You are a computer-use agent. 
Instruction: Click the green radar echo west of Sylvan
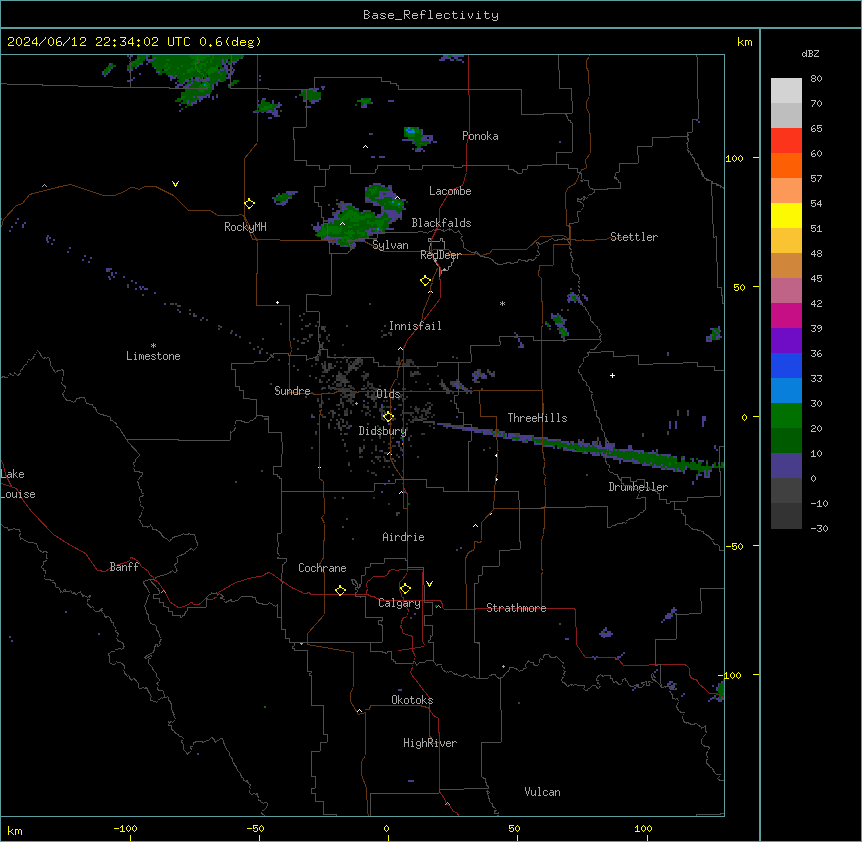(352, 224)
